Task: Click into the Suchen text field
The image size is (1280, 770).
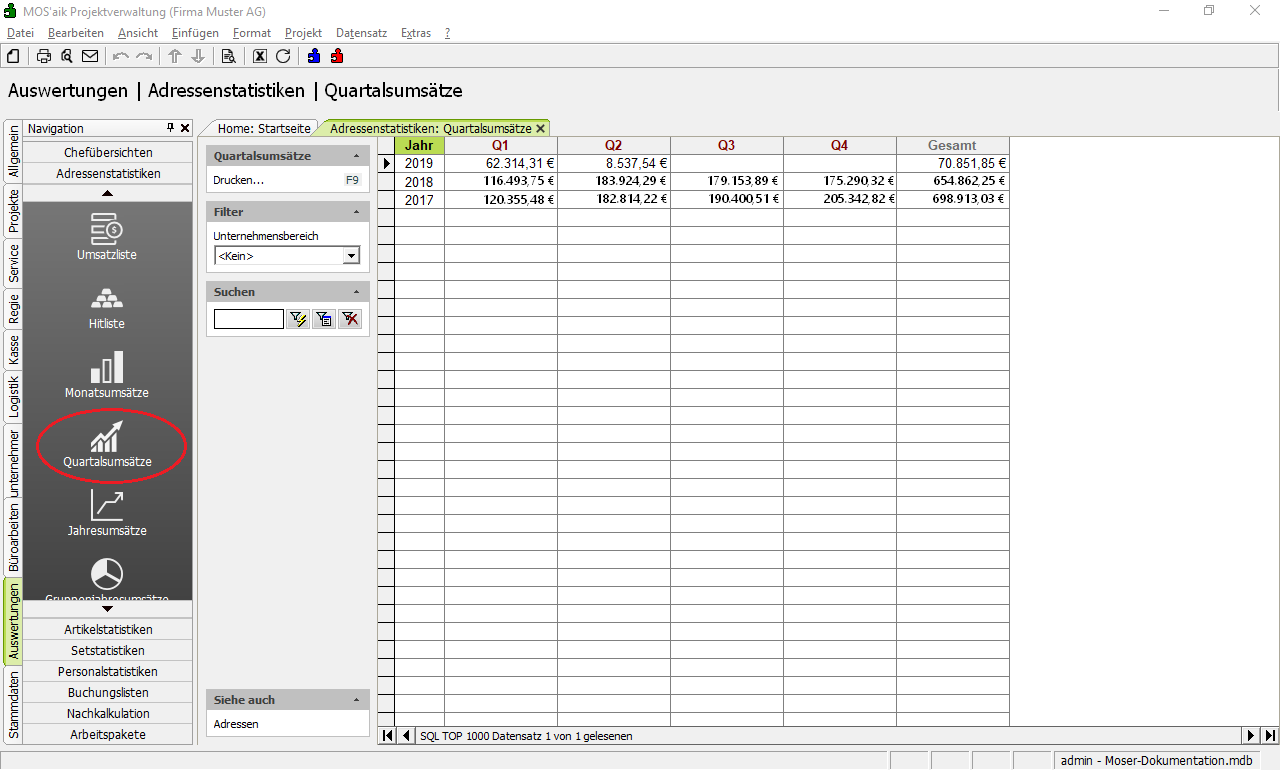Action: tap(248, 319)
